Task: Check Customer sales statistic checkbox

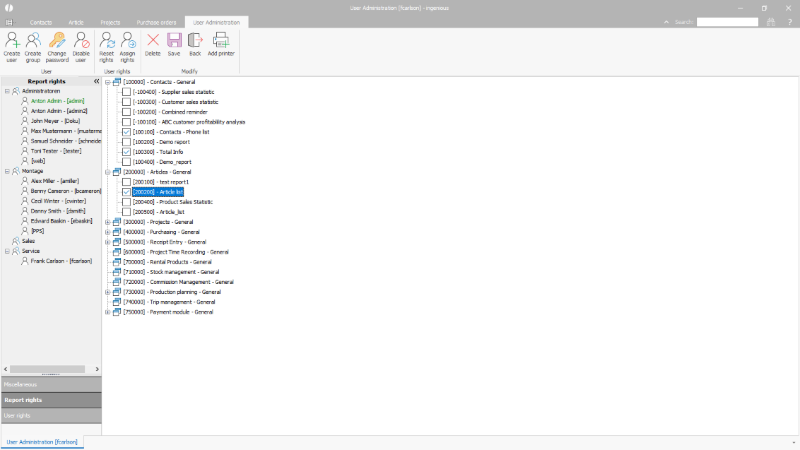Action: pos(127,102)
